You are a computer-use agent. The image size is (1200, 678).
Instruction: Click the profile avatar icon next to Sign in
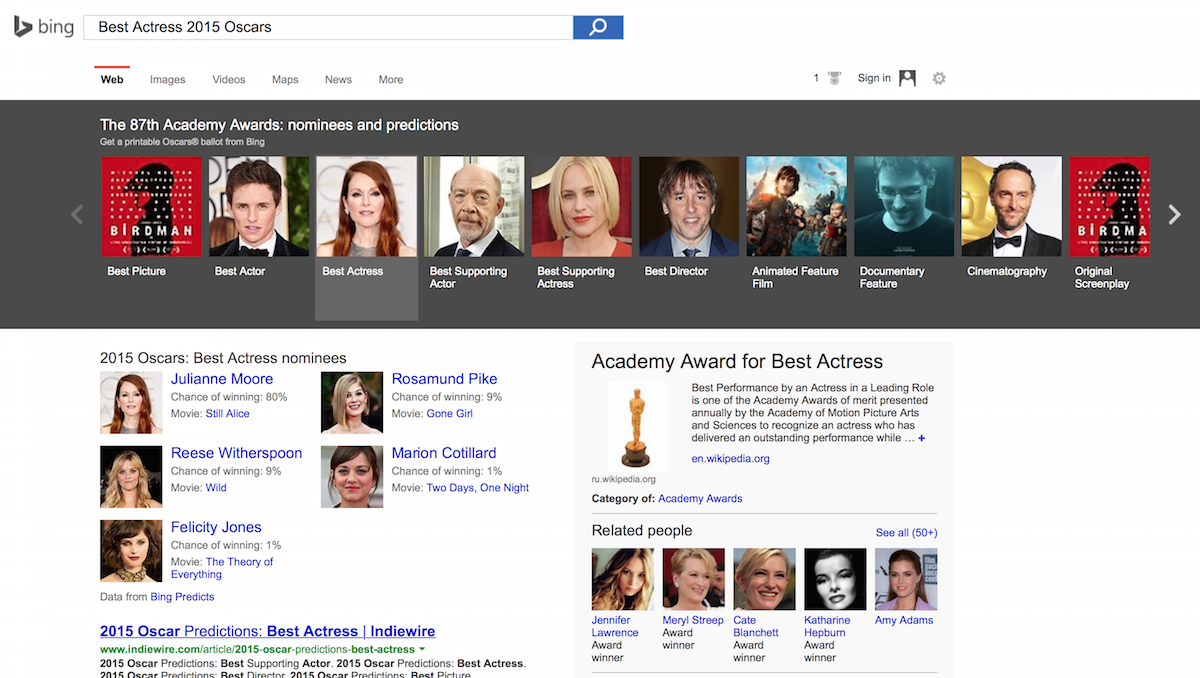tap(907, 78)
